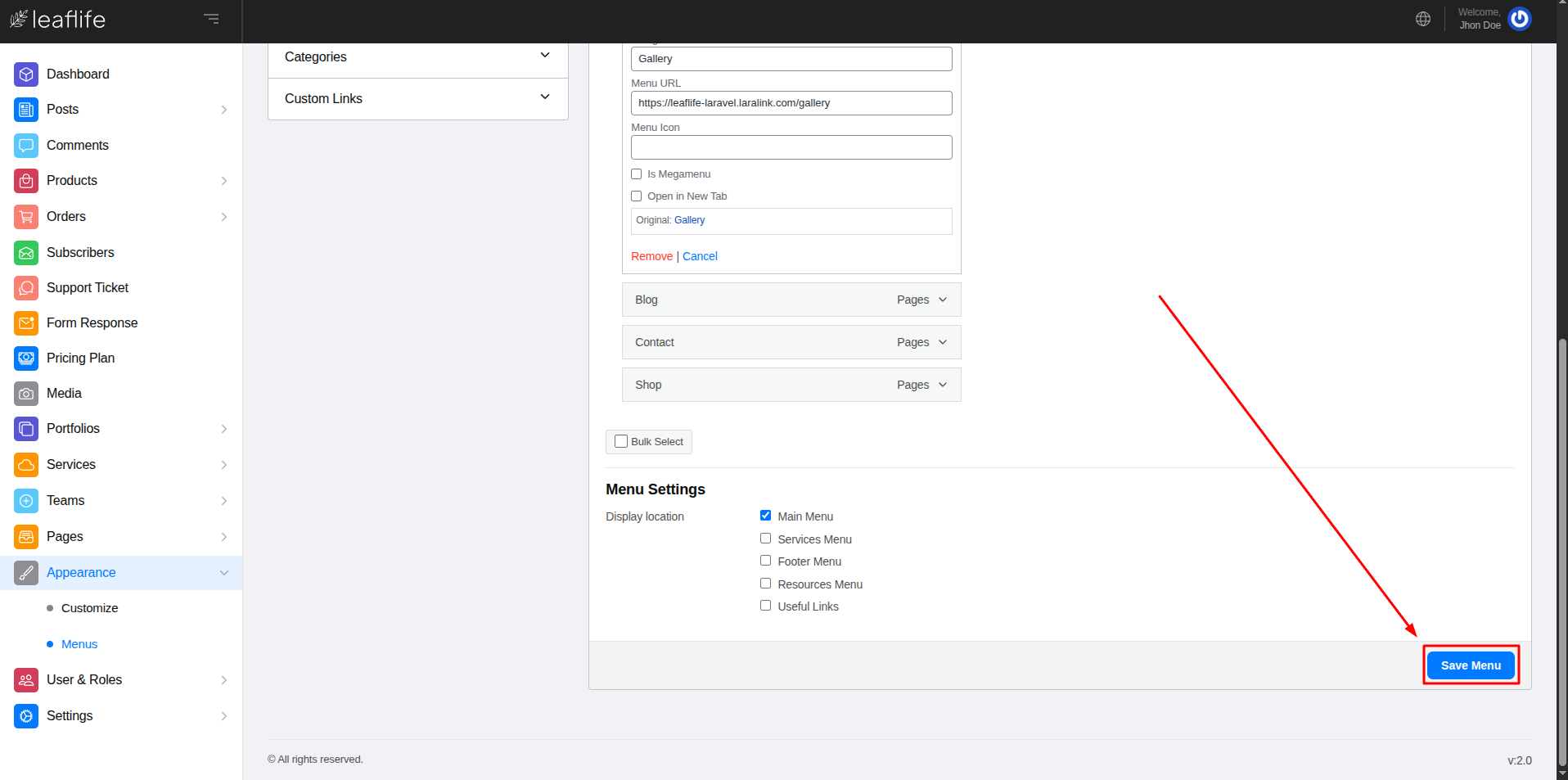The height and width of the screenshot is (780, 1568).
Task: Go to Dashboard in sidebar
Action: click(x=78, y=74)
